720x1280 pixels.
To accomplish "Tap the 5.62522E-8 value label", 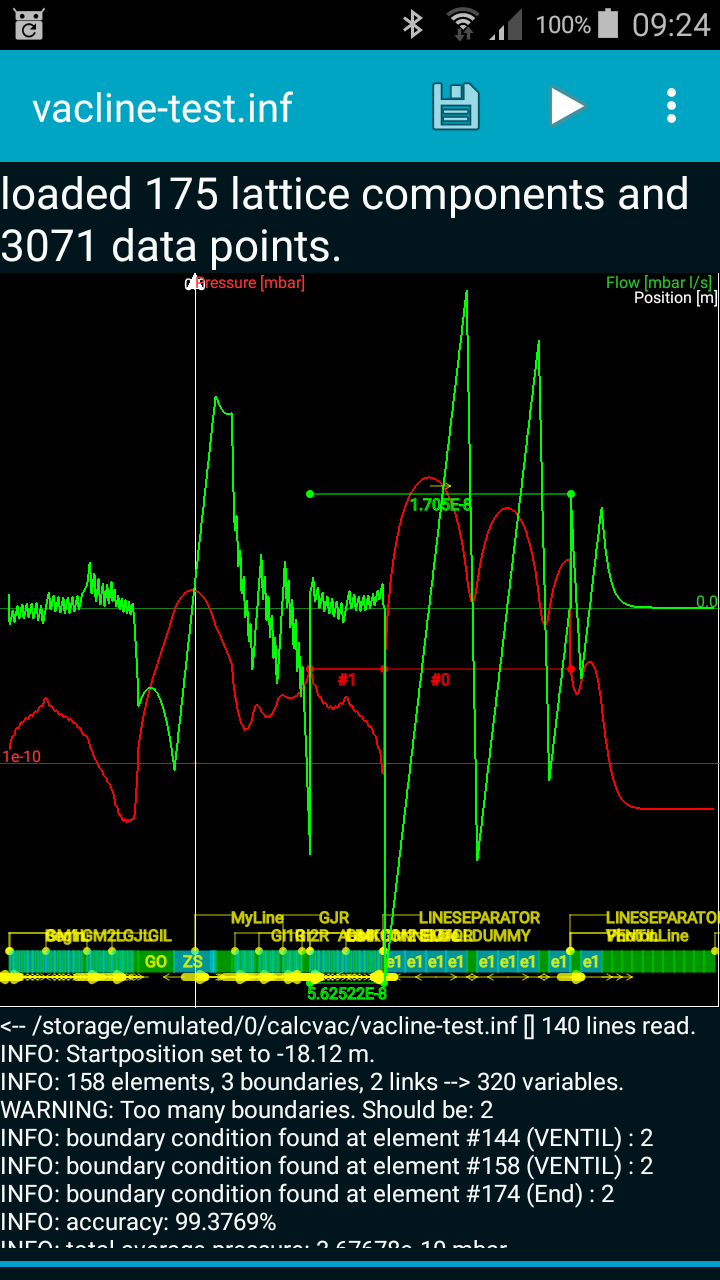I will coord(347,994).
